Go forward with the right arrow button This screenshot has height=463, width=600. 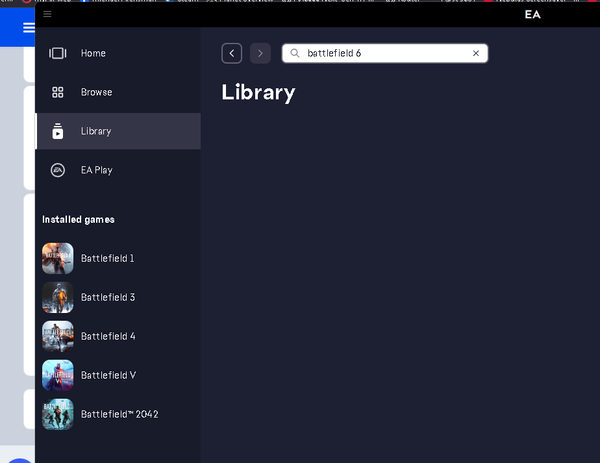pyautogui.click(x=260, y=53)
